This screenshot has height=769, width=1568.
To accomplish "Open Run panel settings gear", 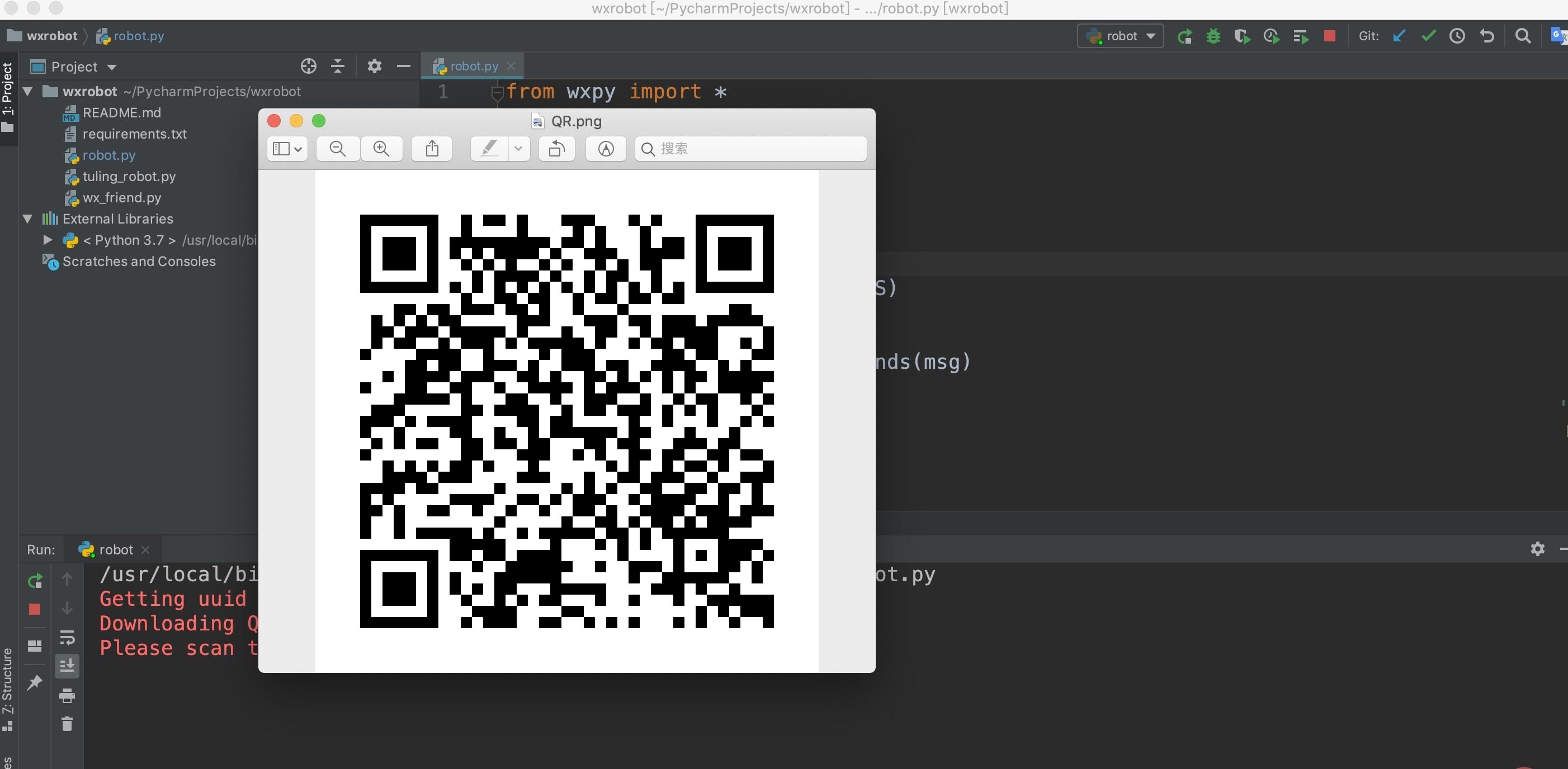I will pyautogui.click(x=1538, y=549).
